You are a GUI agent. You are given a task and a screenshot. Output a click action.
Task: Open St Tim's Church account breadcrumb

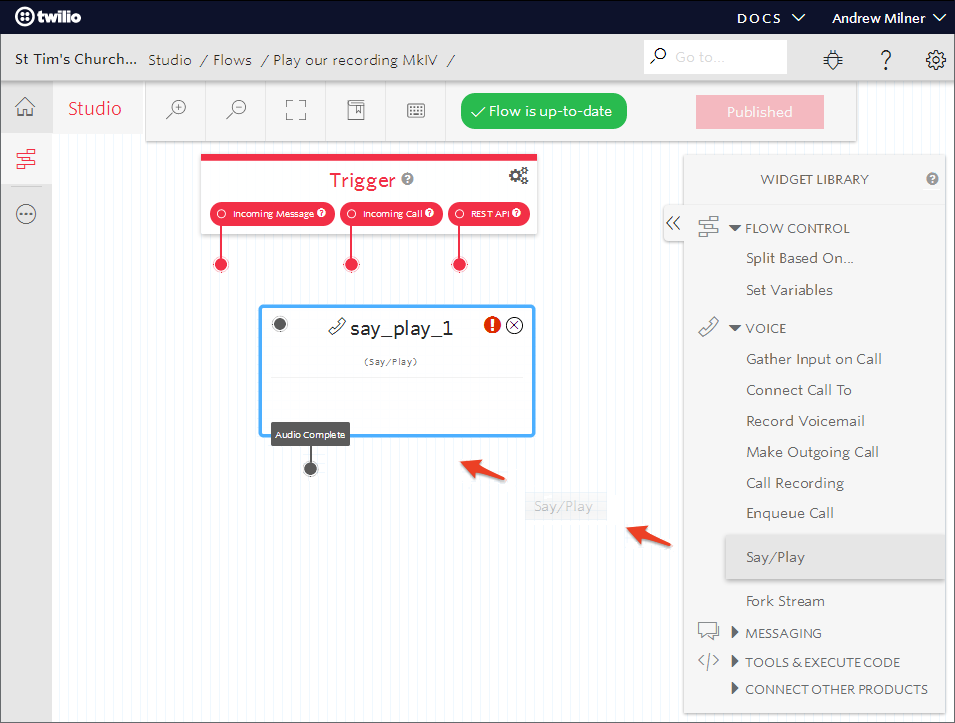[76, 59]
